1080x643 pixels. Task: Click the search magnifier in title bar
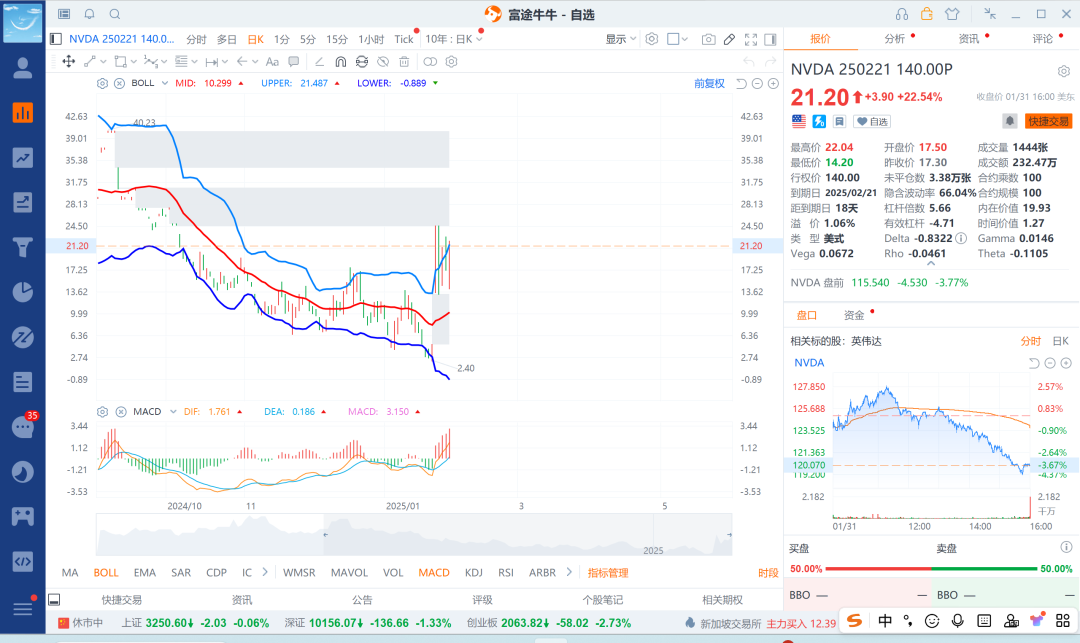coord(115,14)
